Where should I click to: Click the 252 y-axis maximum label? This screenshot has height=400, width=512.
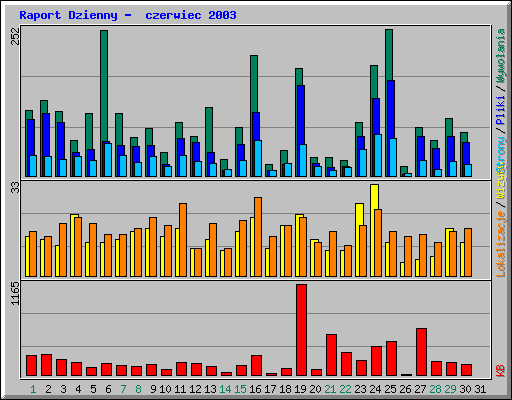pos(16,36)
